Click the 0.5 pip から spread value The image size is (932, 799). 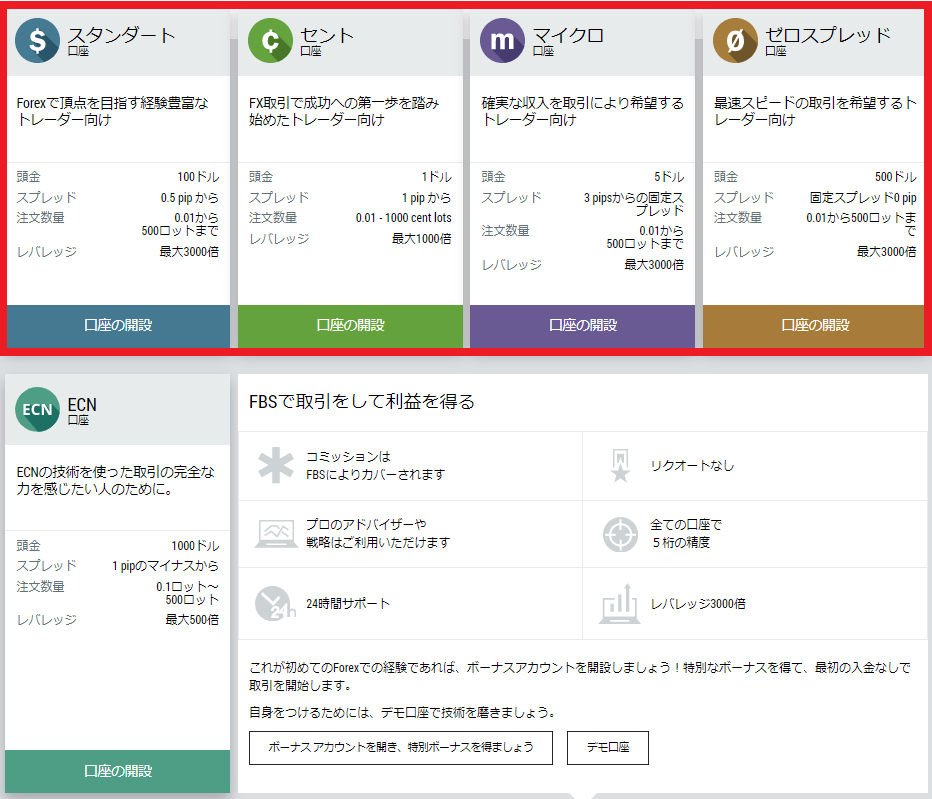click(x=190, y=198)
